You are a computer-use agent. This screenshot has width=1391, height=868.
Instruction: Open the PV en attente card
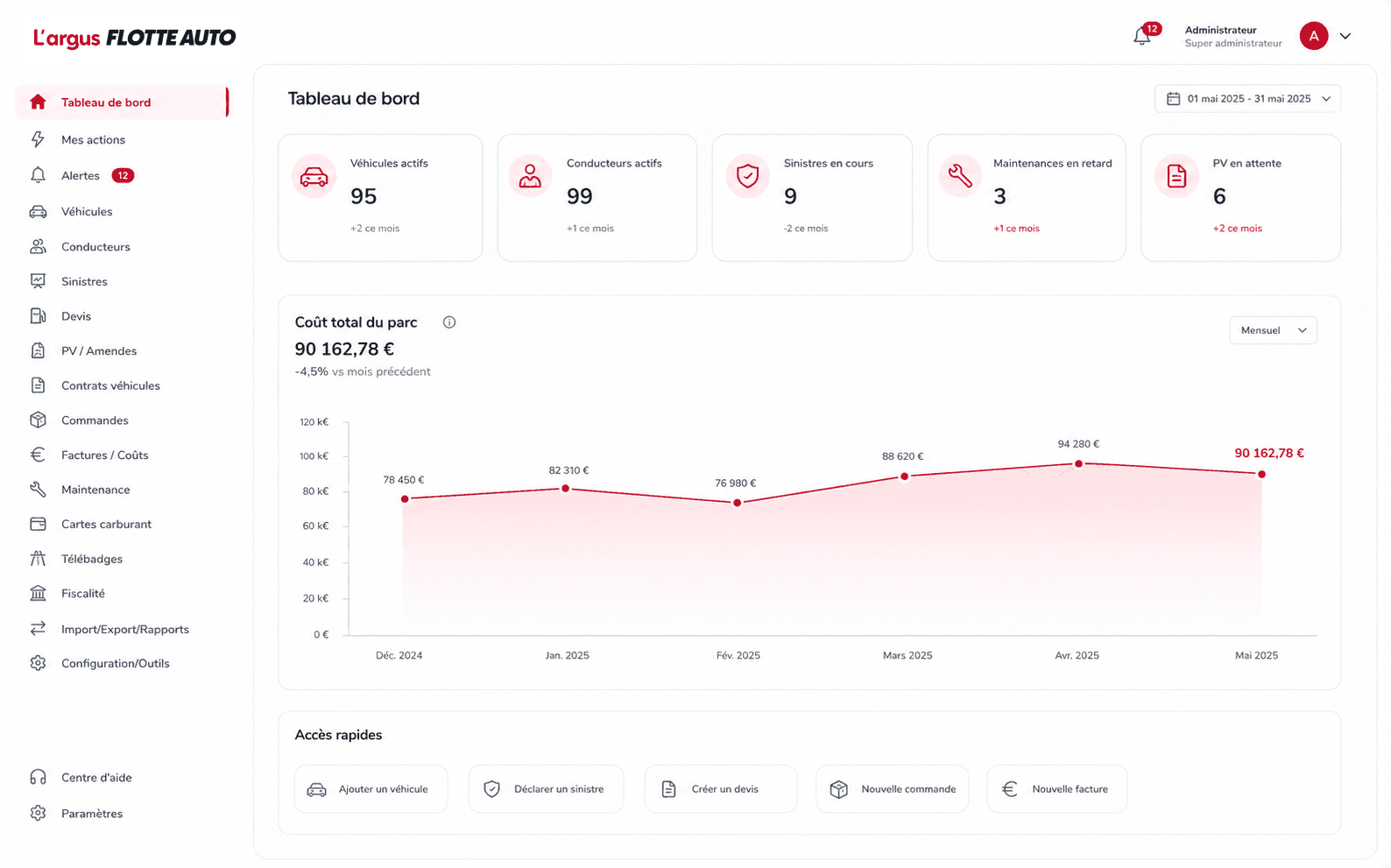tap(1240, 197)
